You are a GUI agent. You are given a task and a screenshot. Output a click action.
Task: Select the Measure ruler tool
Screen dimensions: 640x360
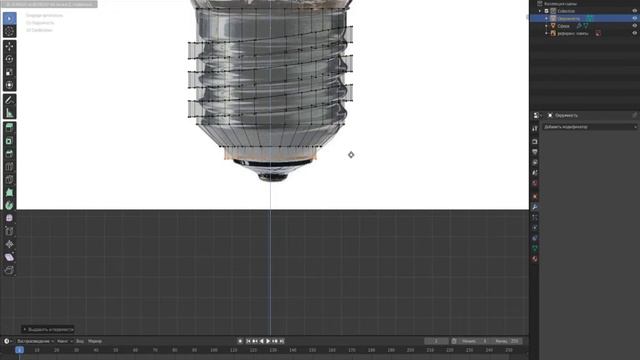point(9,113)
